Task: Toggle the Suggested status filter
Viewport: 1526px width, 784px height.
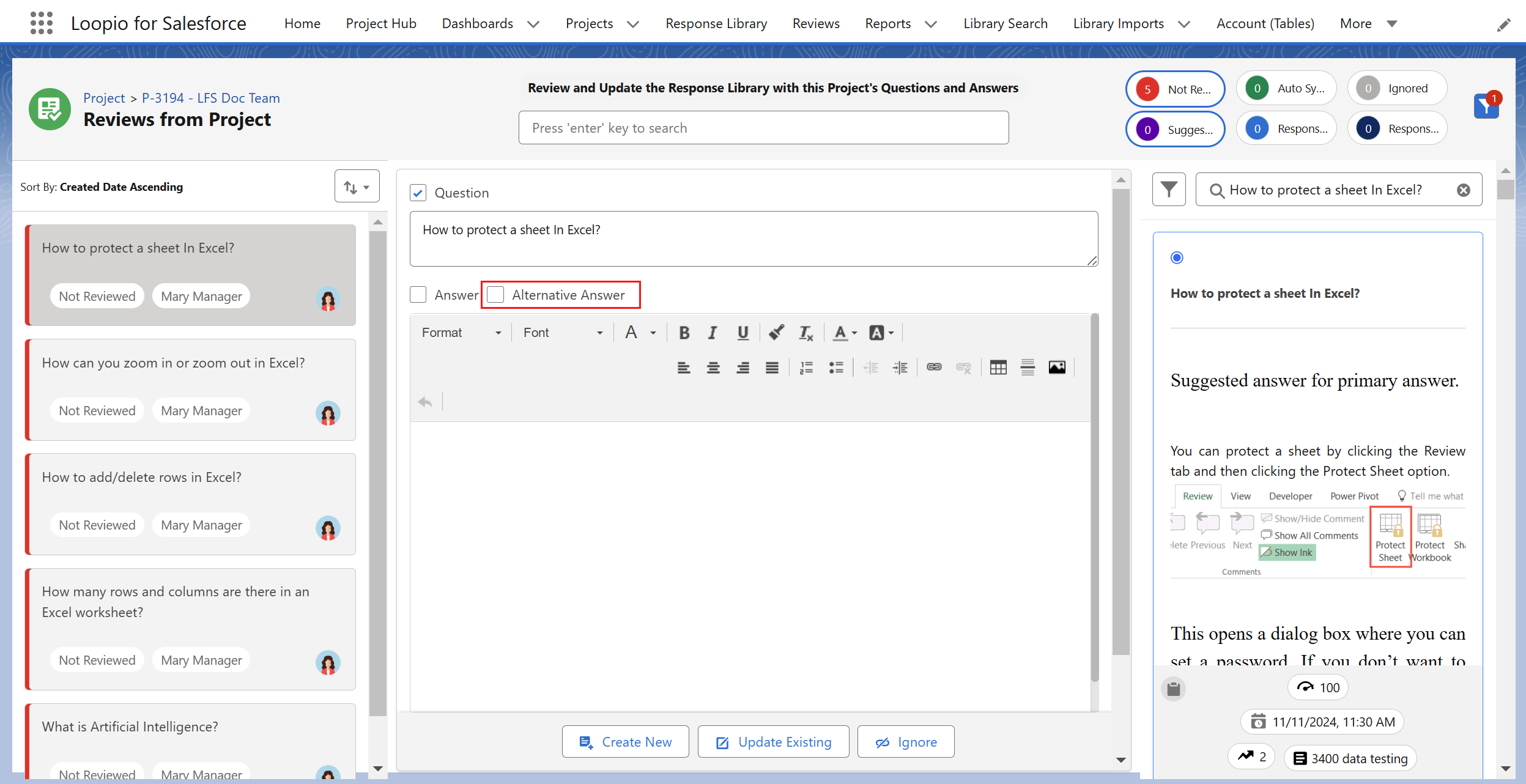Action: [1175, 130]
